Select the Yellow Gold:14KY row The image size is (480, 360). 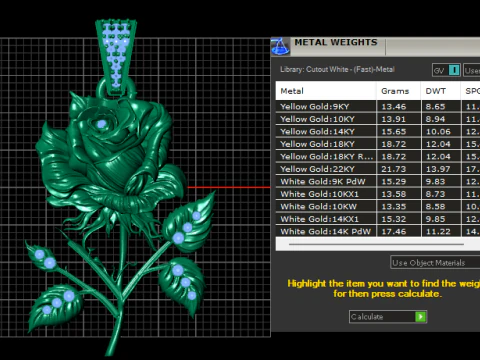[378, 131]
